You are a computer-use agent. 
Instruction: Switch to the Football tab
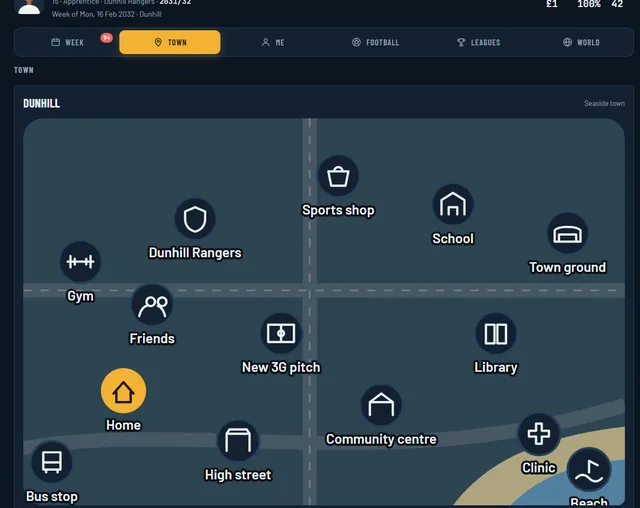[x=376, y=42]
